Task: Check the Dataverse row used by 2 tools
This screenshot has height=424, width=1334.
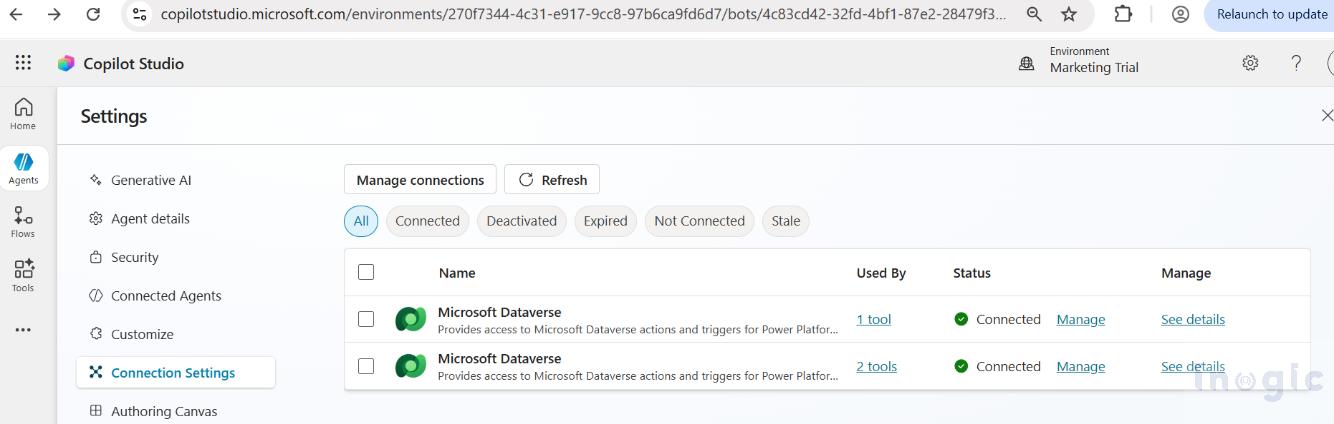Action: (x=366, y=366)
